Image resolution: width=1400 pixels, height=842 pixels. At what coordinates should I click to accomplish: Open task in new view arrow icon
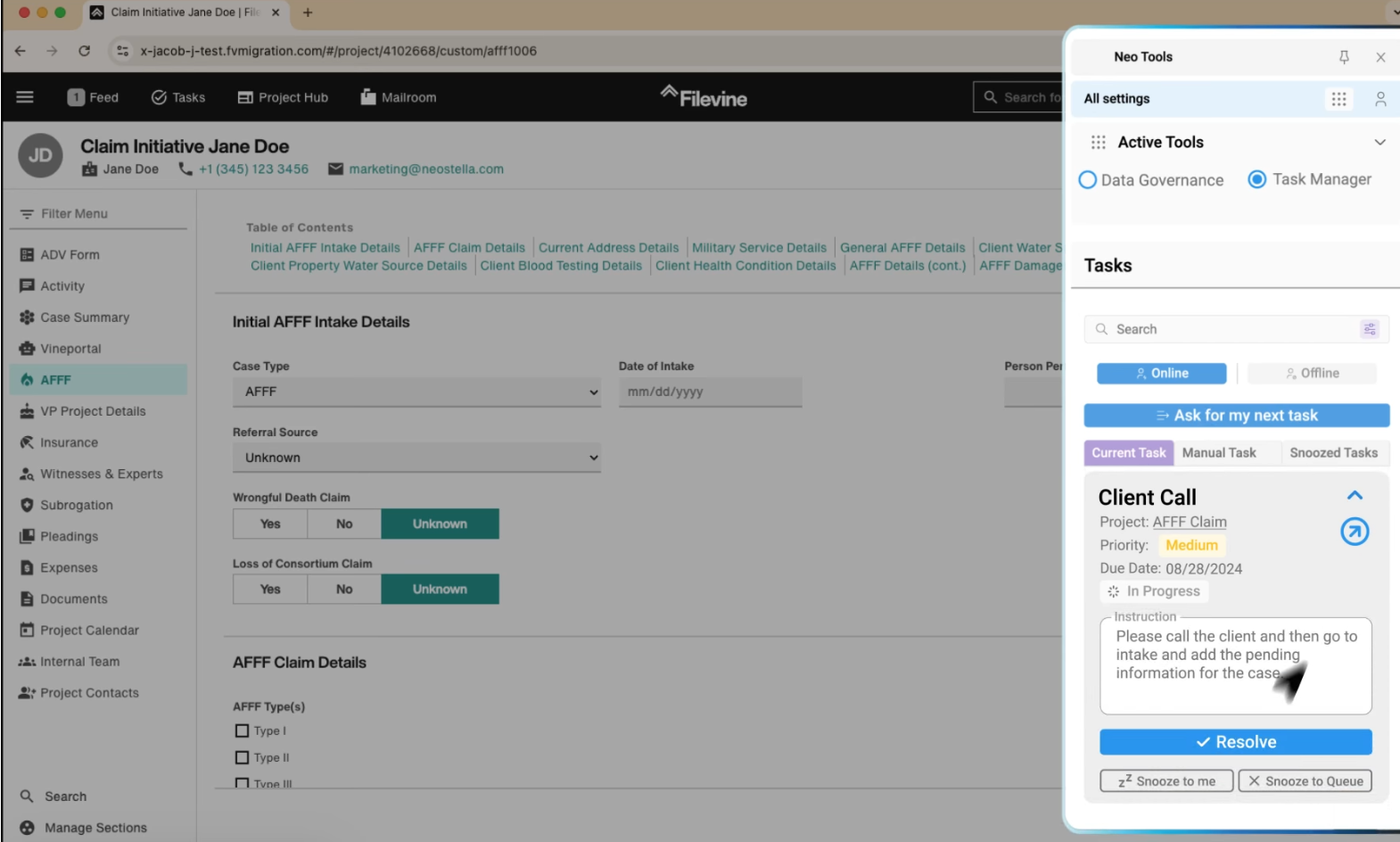pyautogui.click(x=1355, y=532)
